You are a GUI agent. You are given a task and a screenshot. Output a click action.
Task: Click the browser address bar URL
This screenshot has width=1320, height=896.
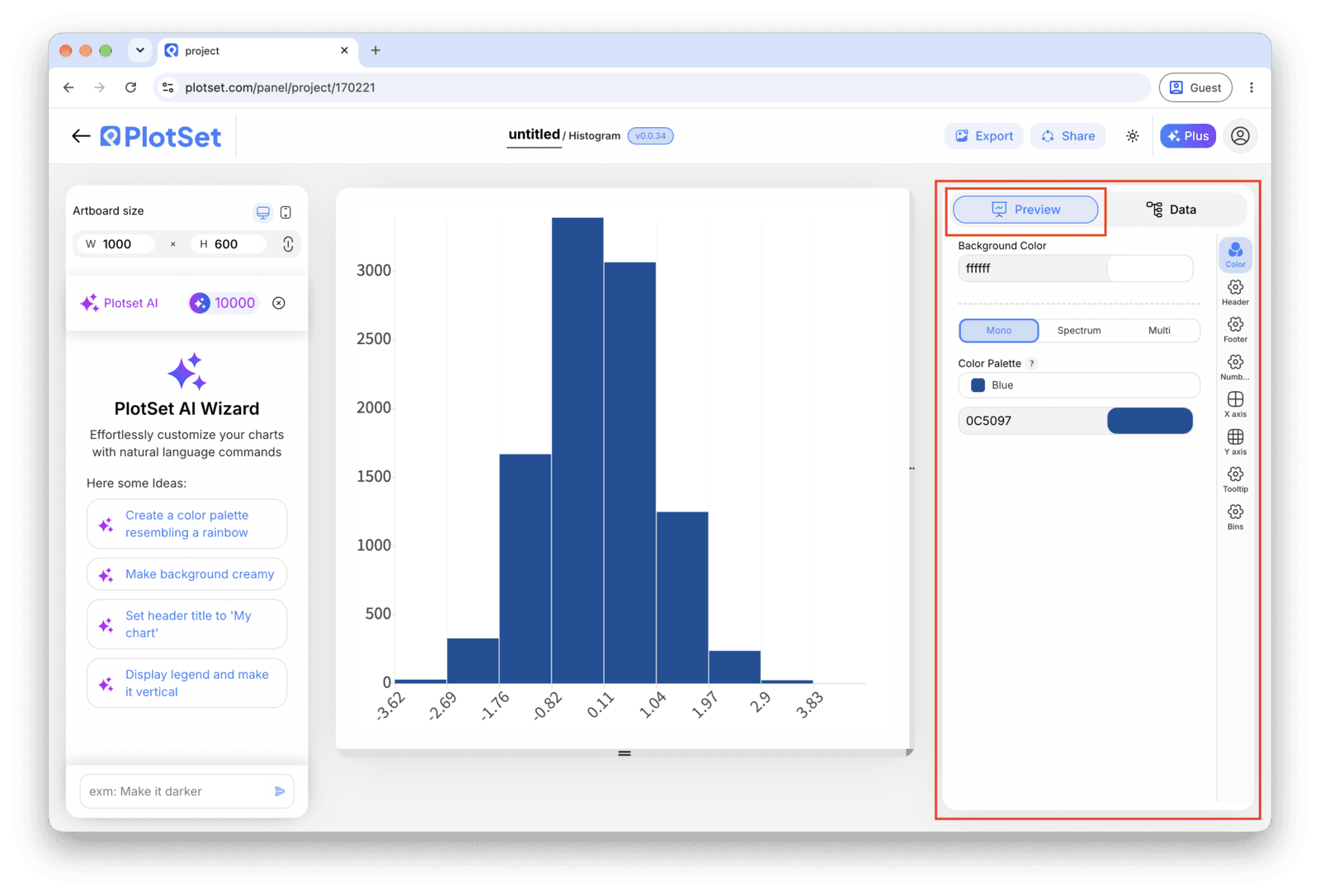(280, 87)
